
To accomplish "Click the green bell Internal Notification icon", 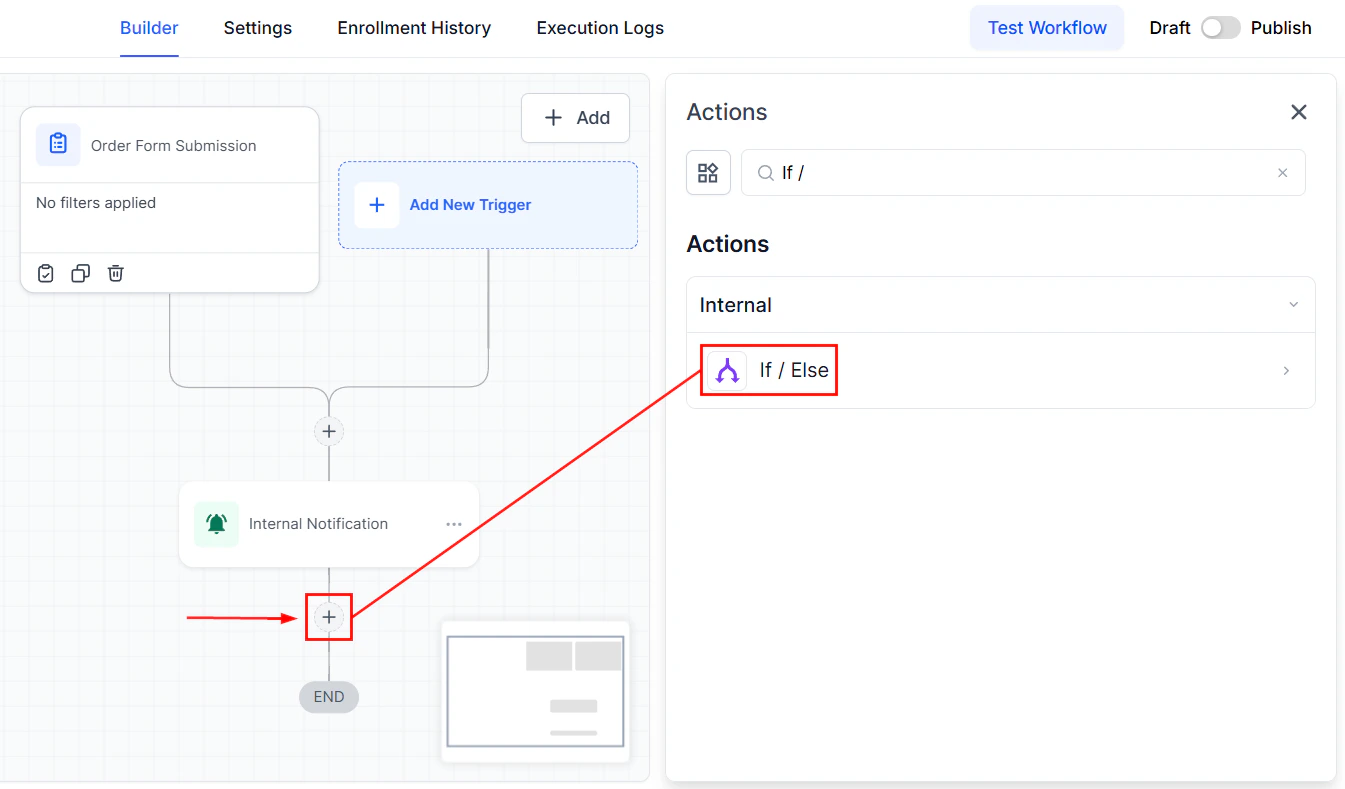I will [x=216, y=524].
